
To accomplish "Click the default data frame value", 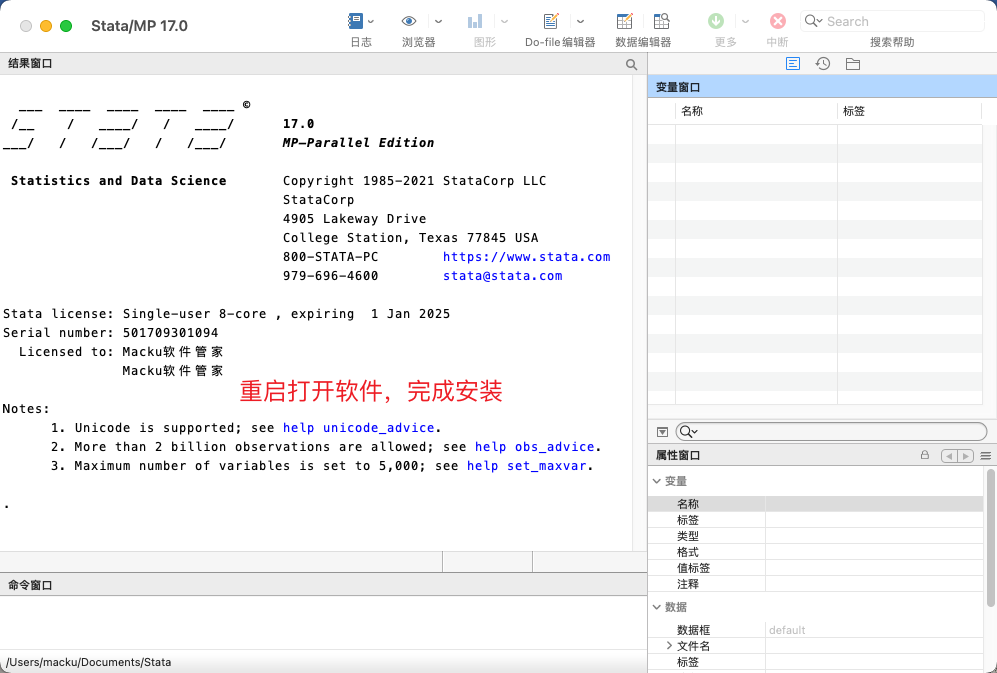I will click(787, 630).
